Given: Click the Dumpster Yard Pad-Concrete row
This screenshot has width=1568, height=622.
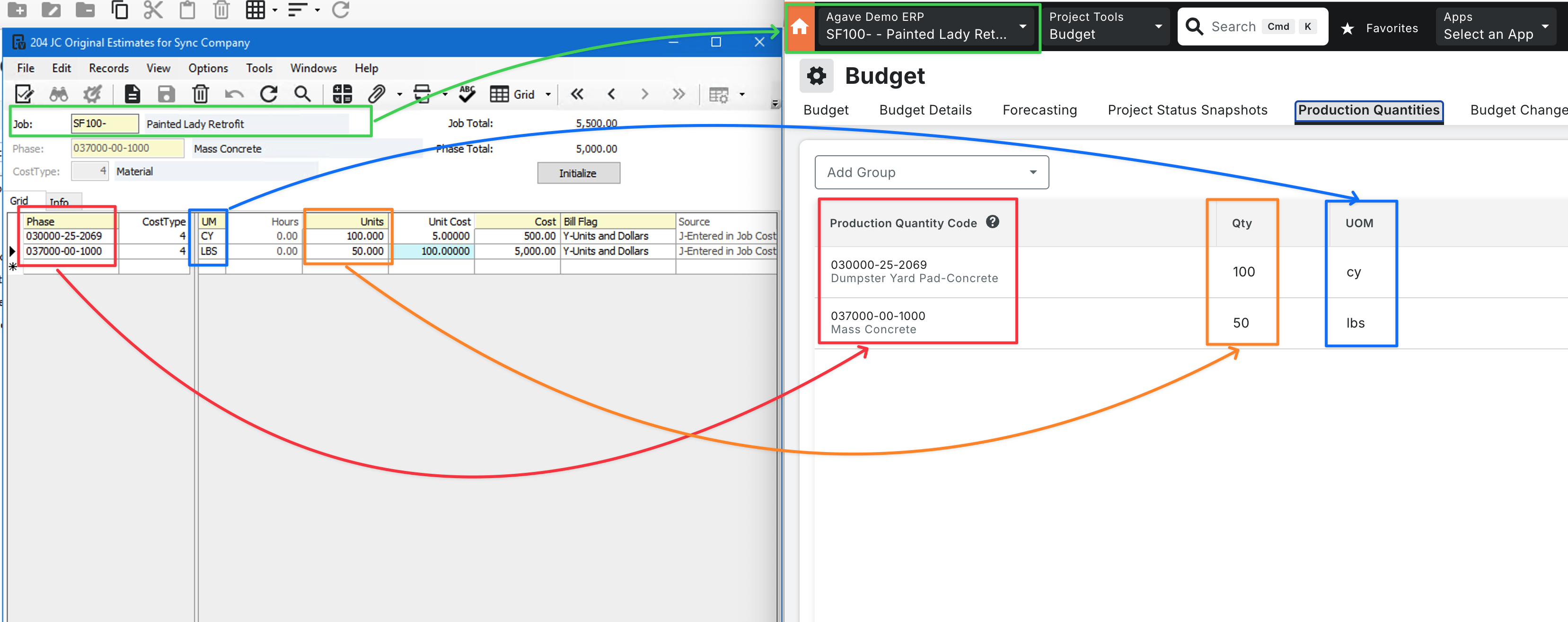Looking at the screenshot, I should pos(1191,272).
